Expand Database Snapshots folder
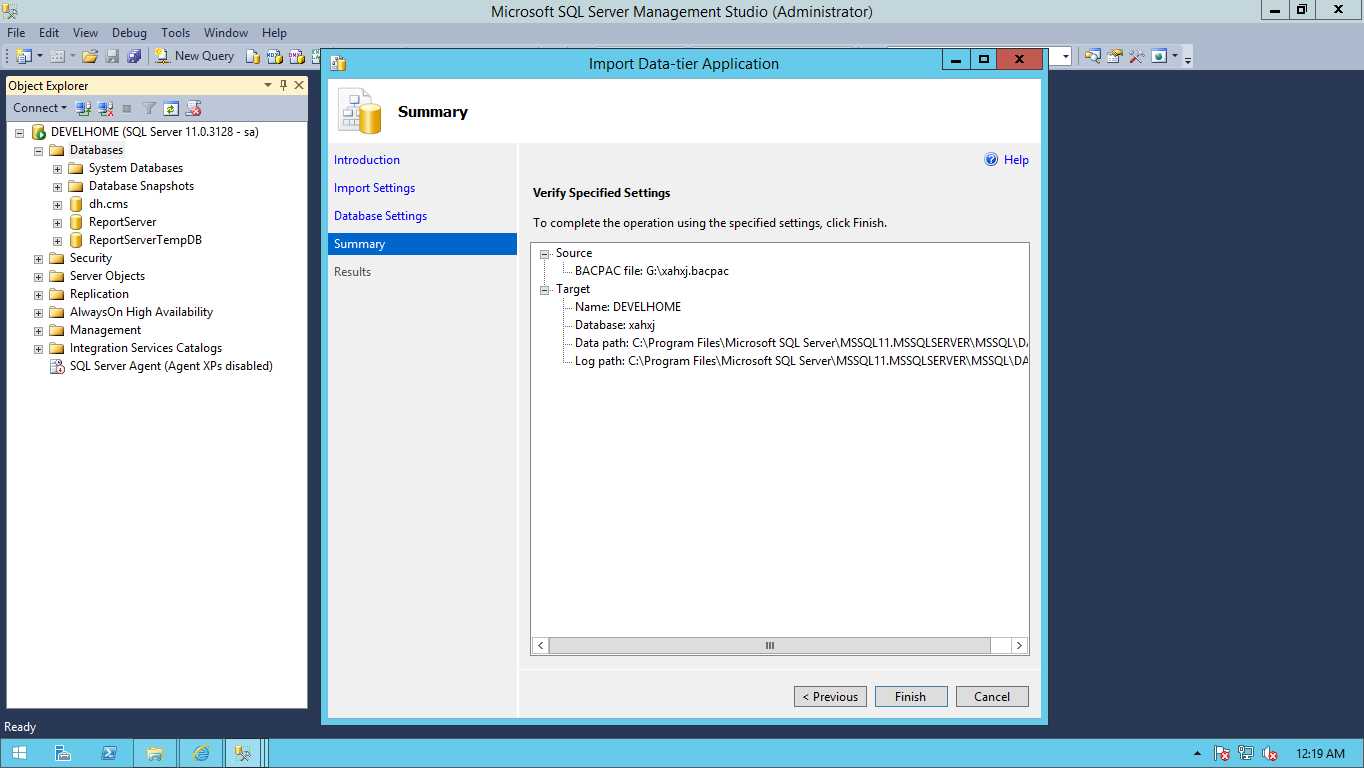 (57, 186)
